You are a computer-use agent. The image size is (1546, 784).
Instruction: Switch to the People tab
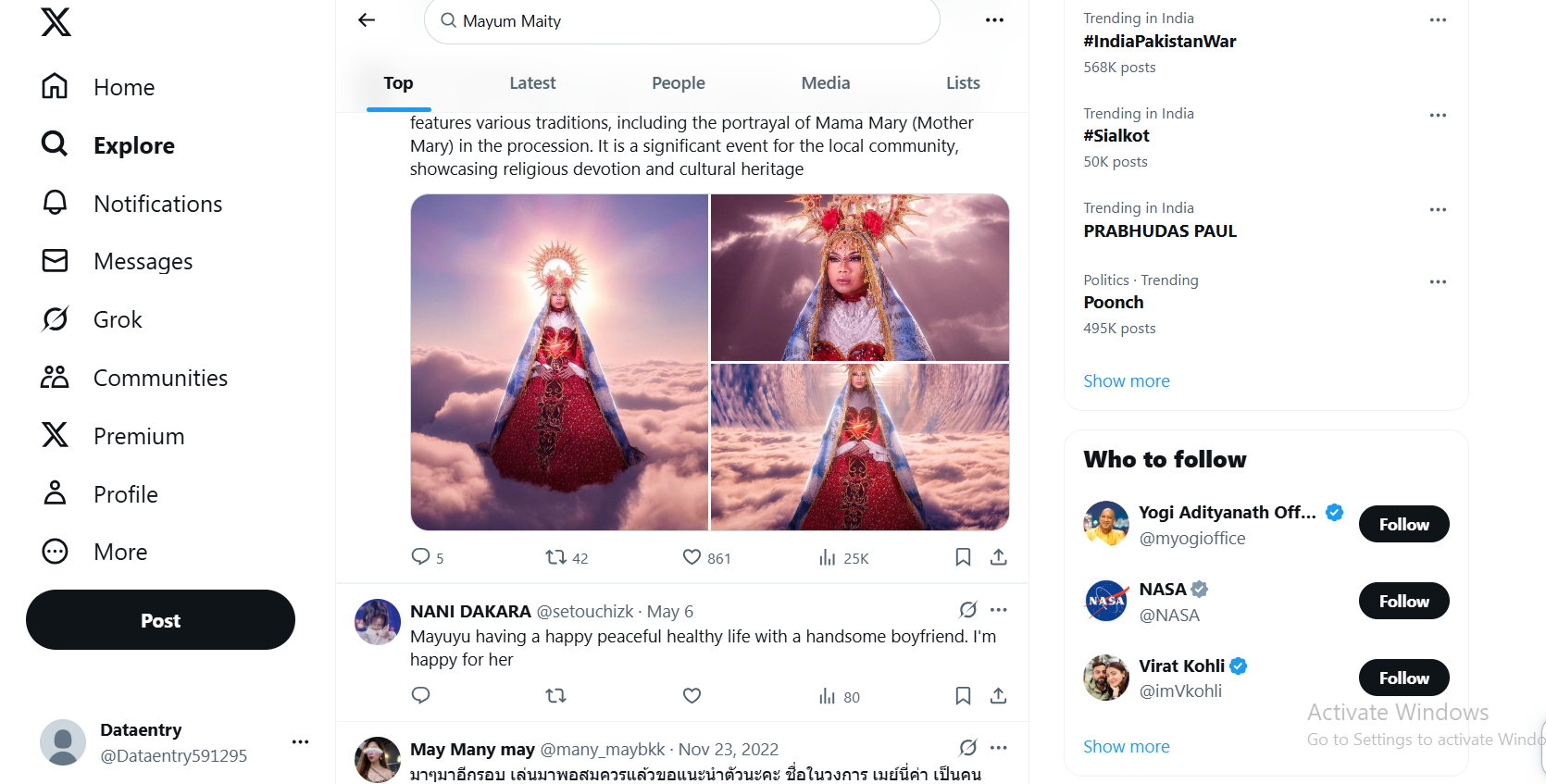pos(678,83)
